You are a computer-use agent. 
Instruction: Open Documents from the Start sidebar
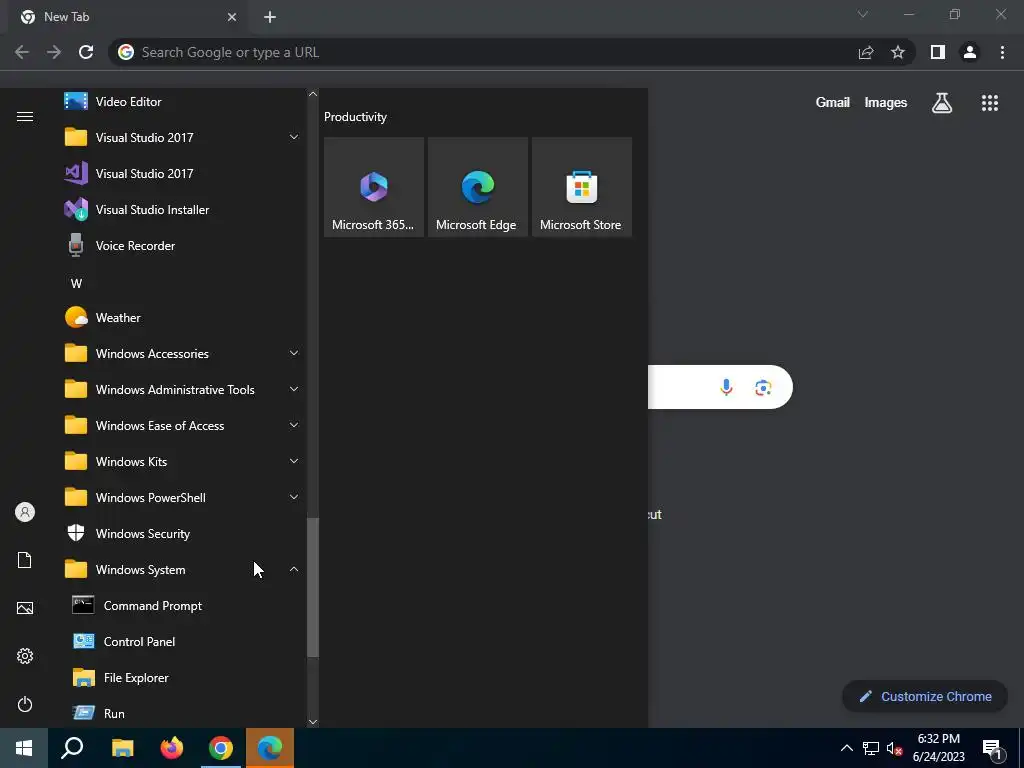(x=25, y=560)
